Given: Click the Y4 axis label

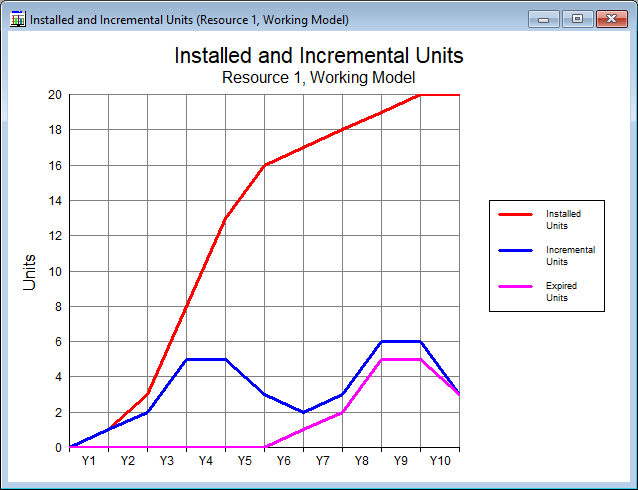Looking at the screenshot, I should [x=205, y=461].
